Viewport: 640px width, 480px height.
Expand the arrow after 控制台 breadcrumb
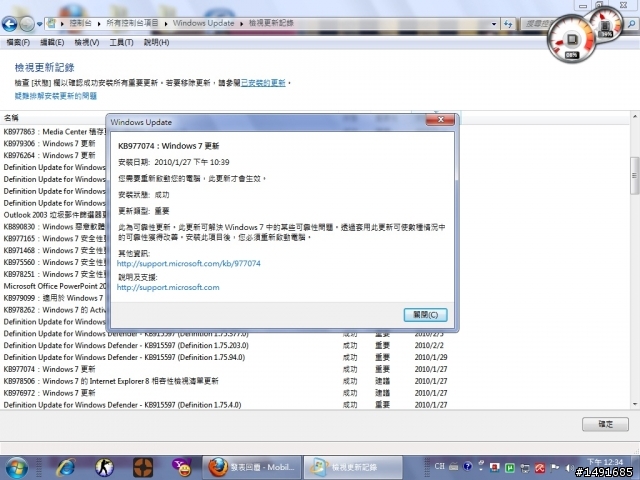click(x=99, y=24)
